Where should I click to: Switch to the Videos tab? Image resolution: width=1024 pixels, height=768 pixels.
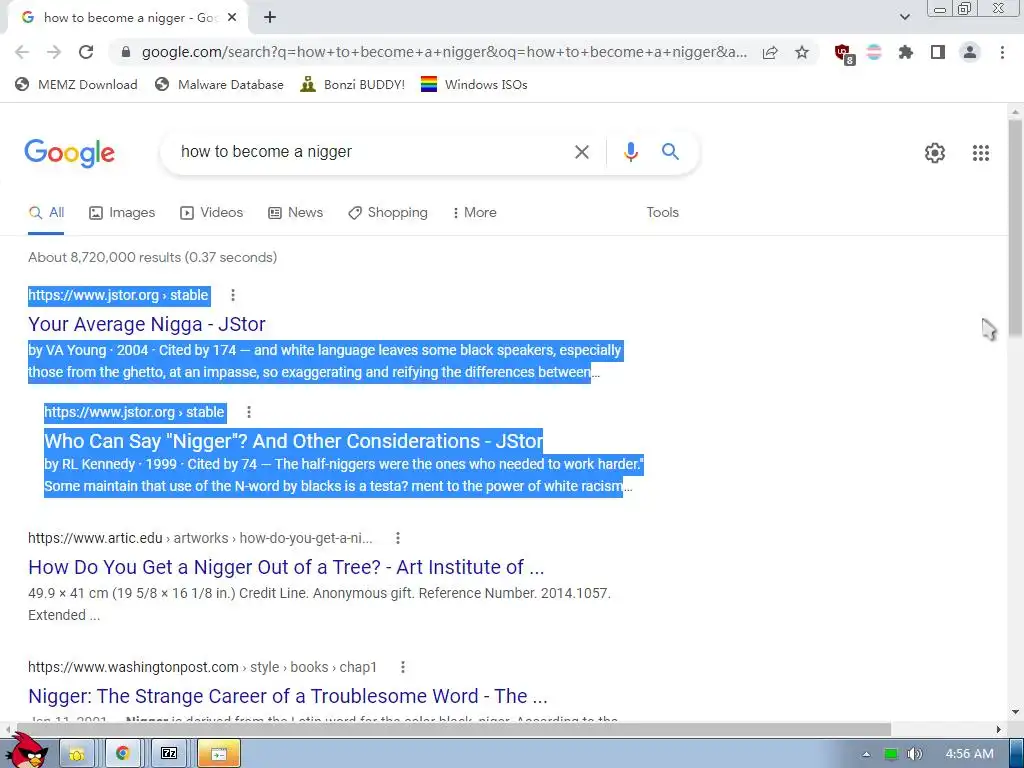pos(212,213)
